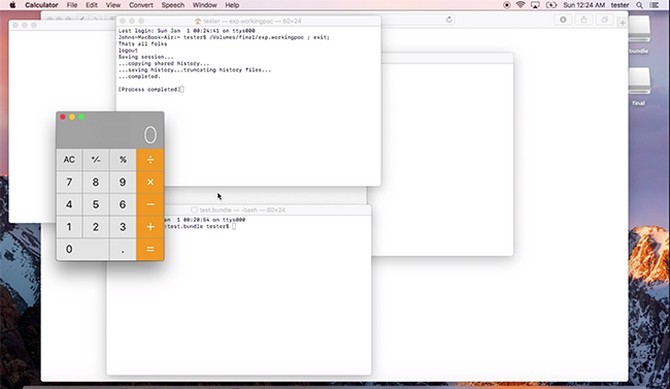The image size is (670, 389).
Task: Open the Calculator application menu
Action: [41, 5]
